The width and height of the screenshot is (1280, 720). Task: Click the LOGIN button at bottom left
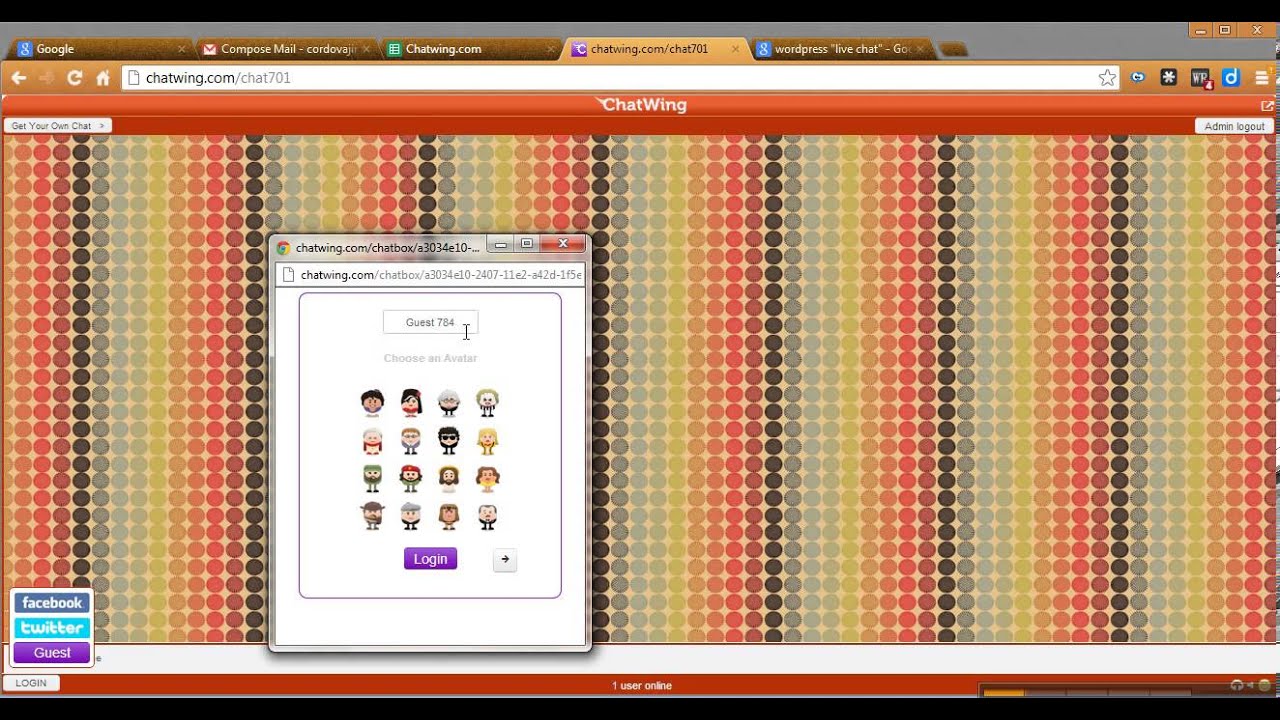click(x=31, y=683)
